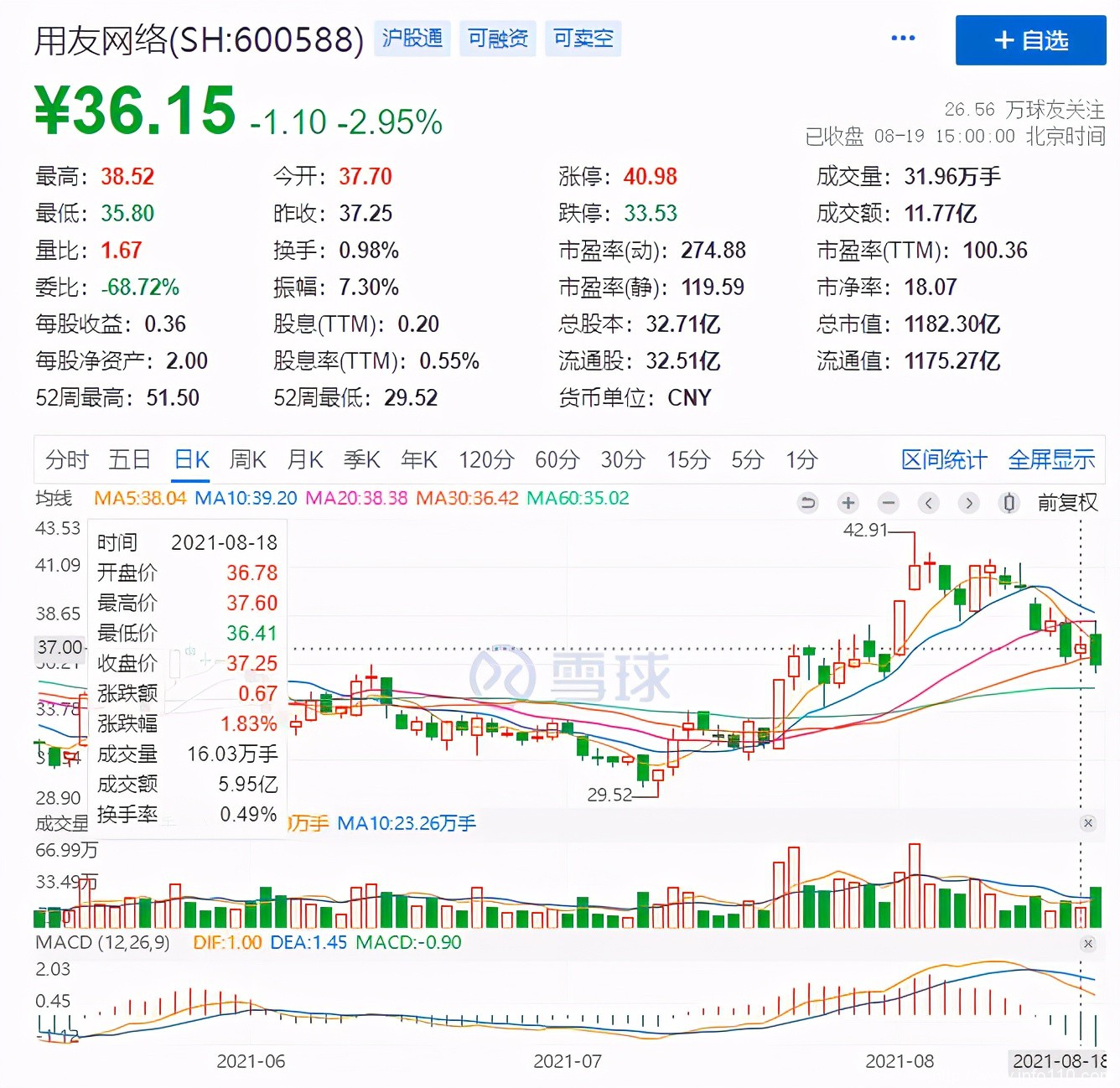1120x1088 pixels.
Task: Click the zoom-in icon on the chart toolbar
Action: [x=848, y=503]
